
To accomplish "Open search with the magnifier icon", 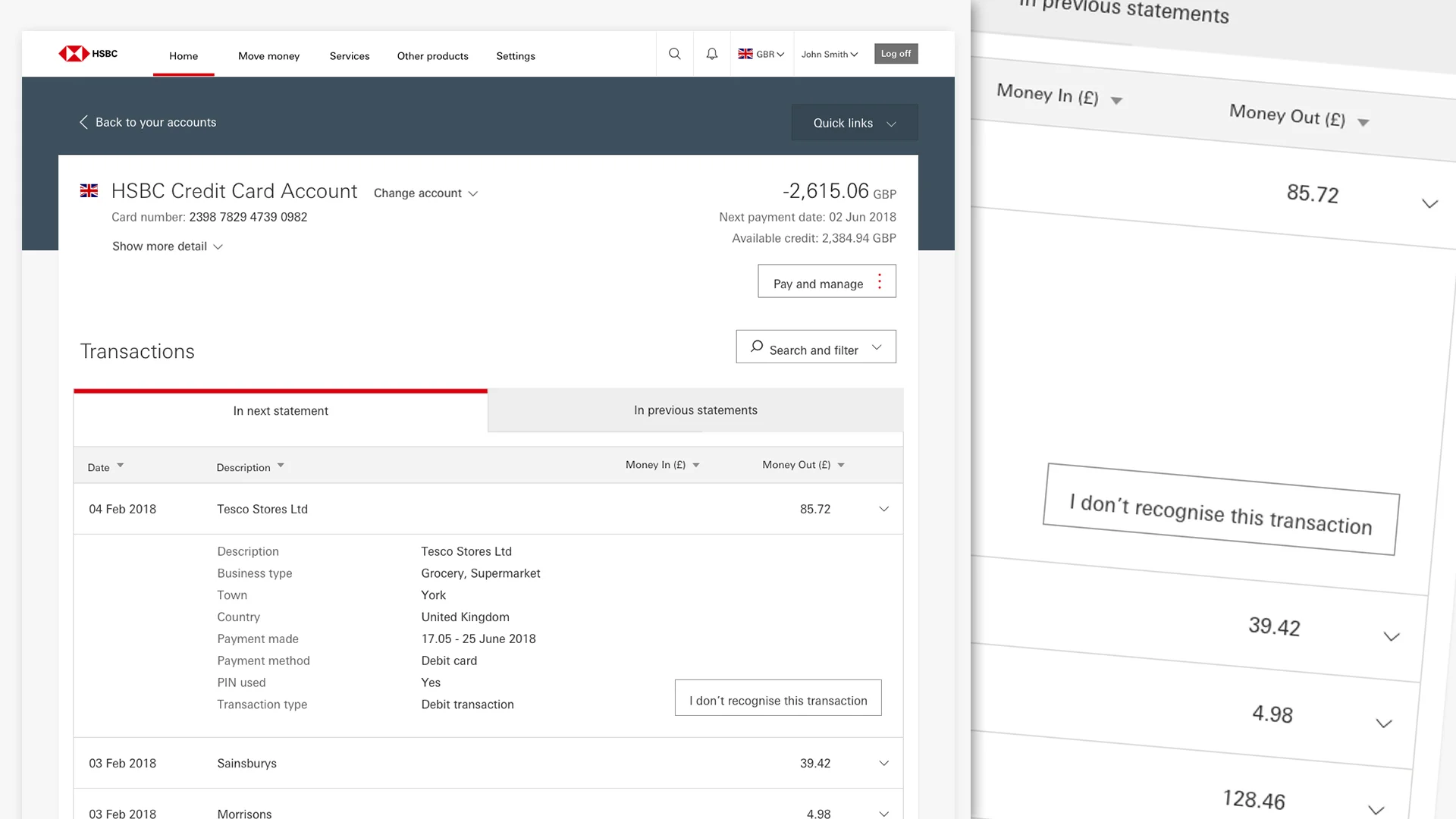I will [674, 54].
